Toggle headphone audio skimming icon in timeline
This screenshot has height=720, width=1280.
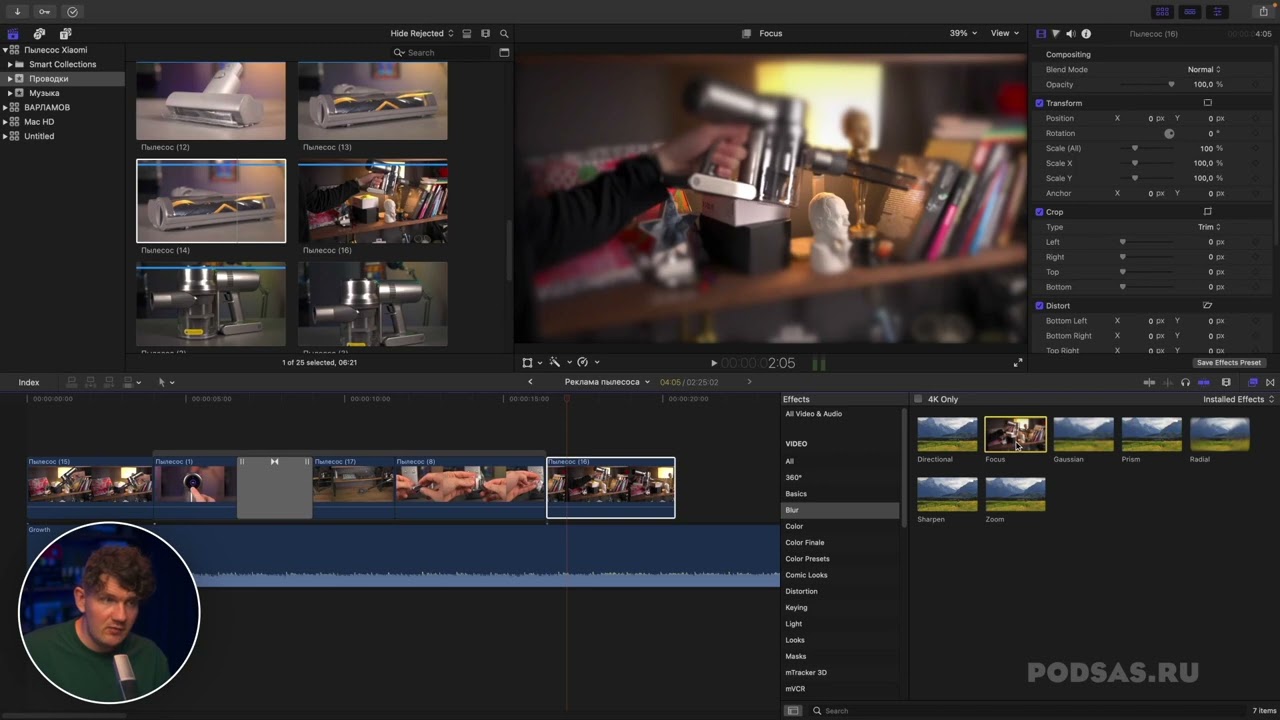click(1185, 382)
